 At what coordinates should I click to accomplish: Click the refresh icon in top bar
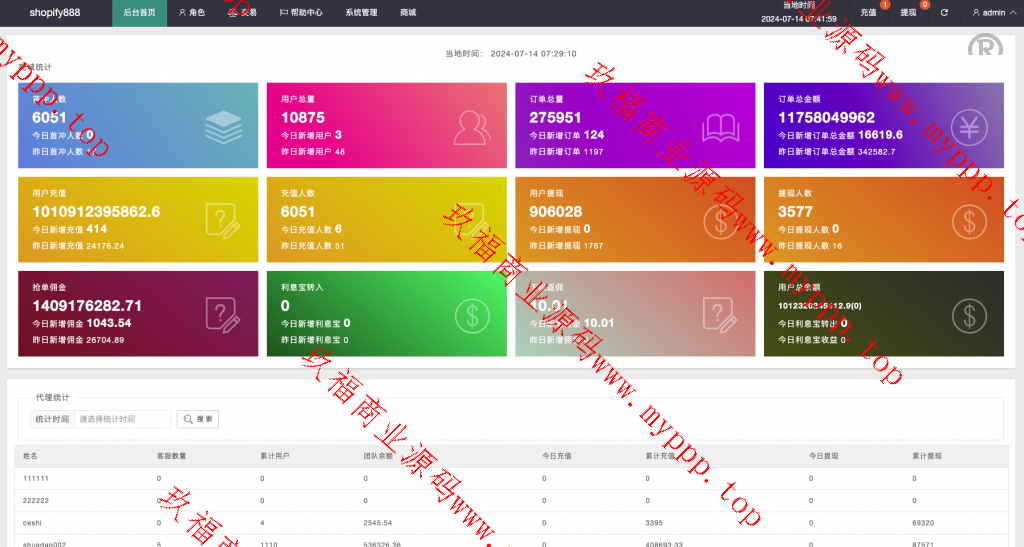(x=944, y=13)
